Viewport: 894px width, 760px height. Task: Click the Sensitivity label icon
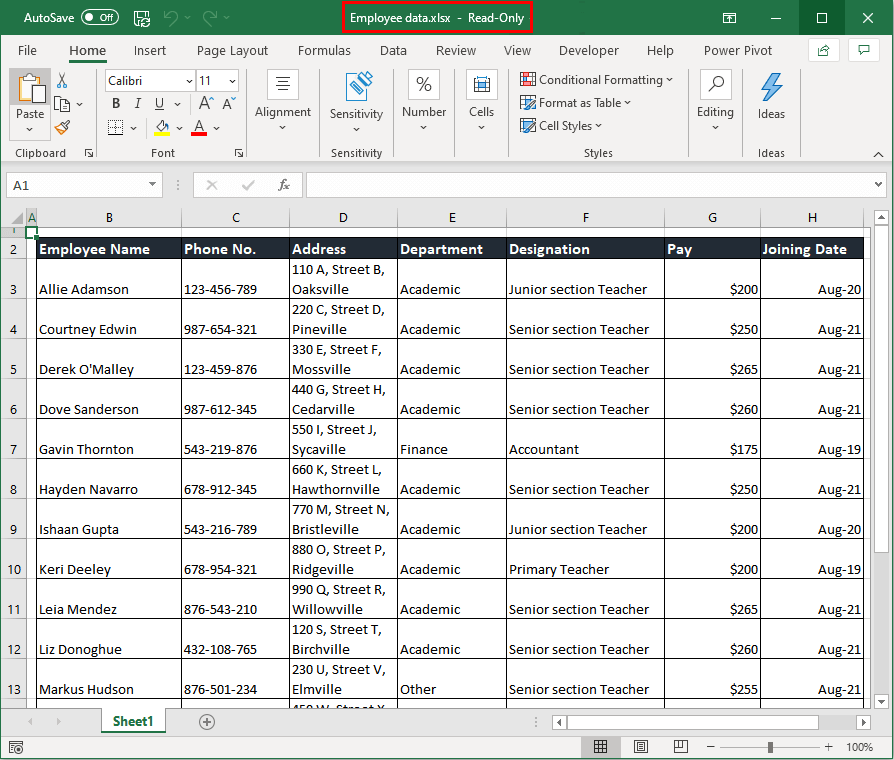coord(357,86)
